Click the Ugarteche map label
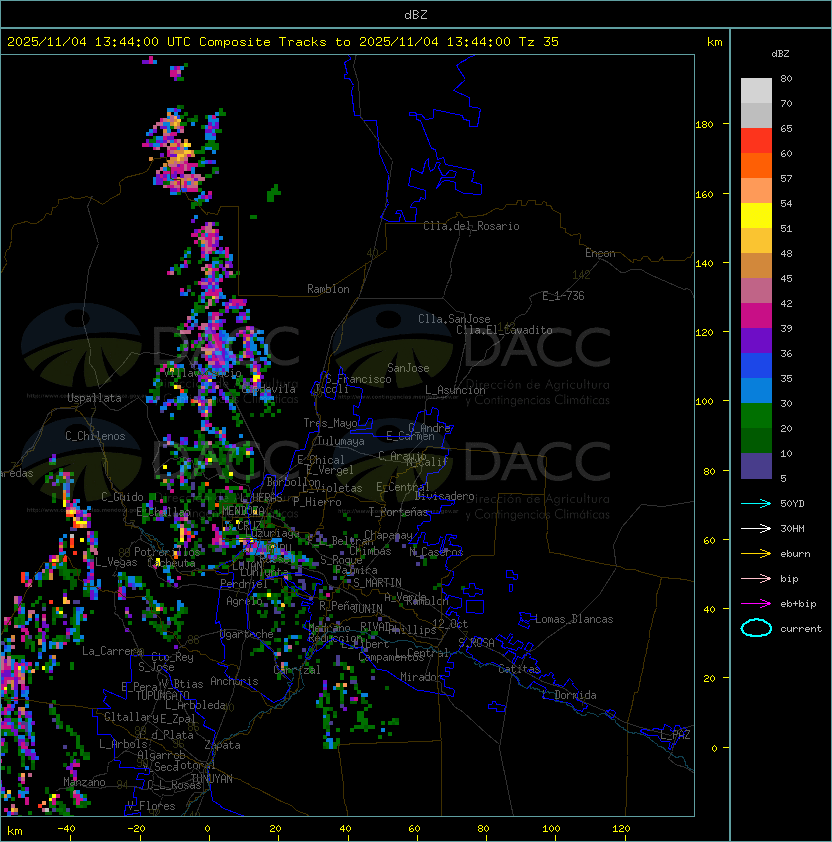This screenshot has height=842, width=832. click(x=247, y=634)
